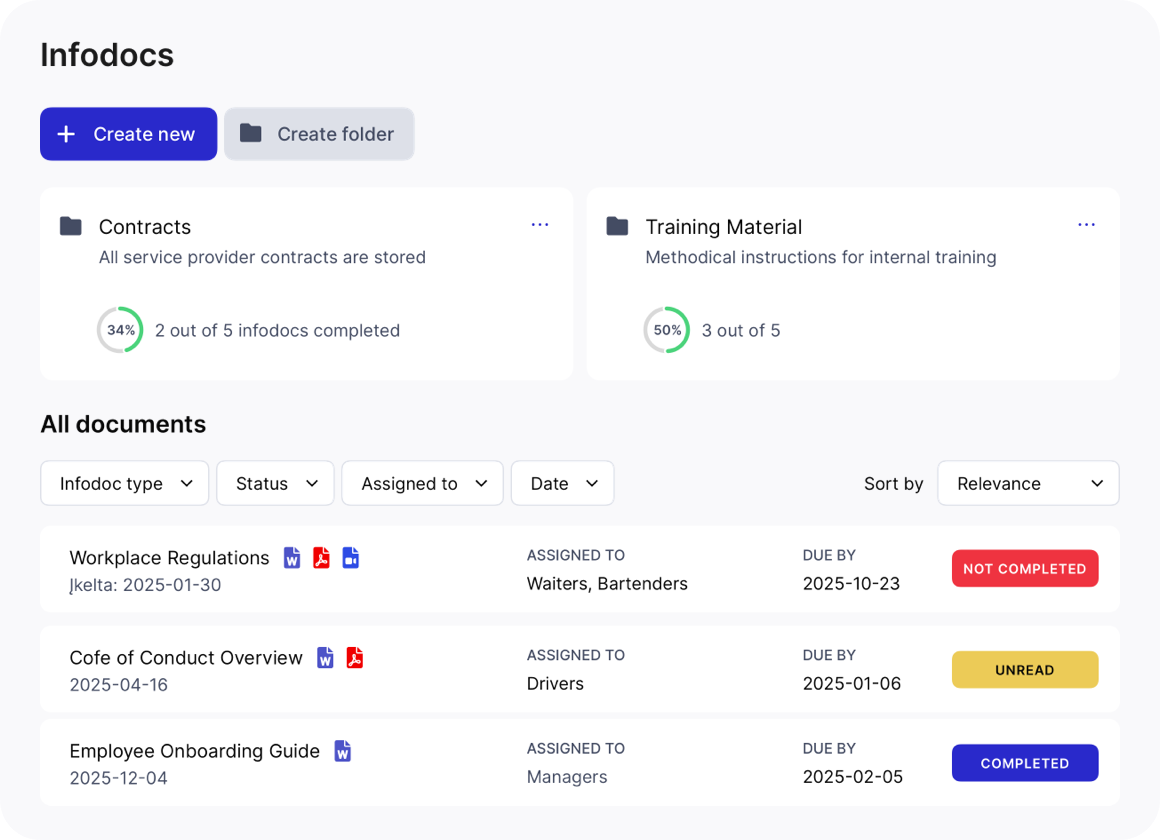
Task: Click the Create new button
Action: click(129, 134)
